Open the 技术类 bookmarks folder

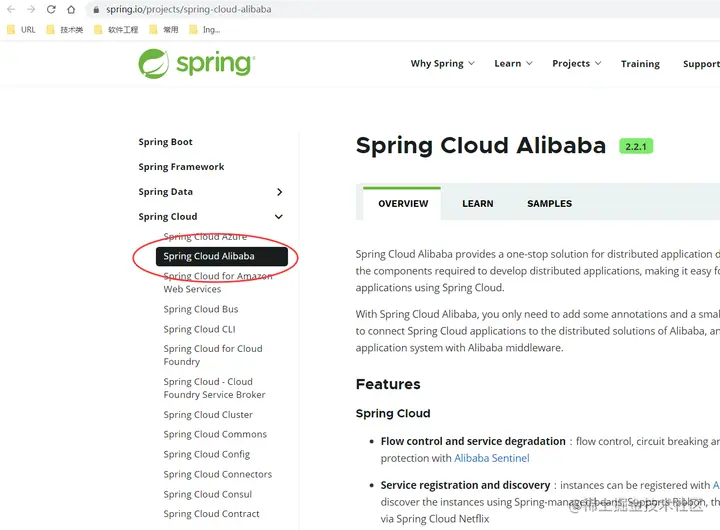65,30
